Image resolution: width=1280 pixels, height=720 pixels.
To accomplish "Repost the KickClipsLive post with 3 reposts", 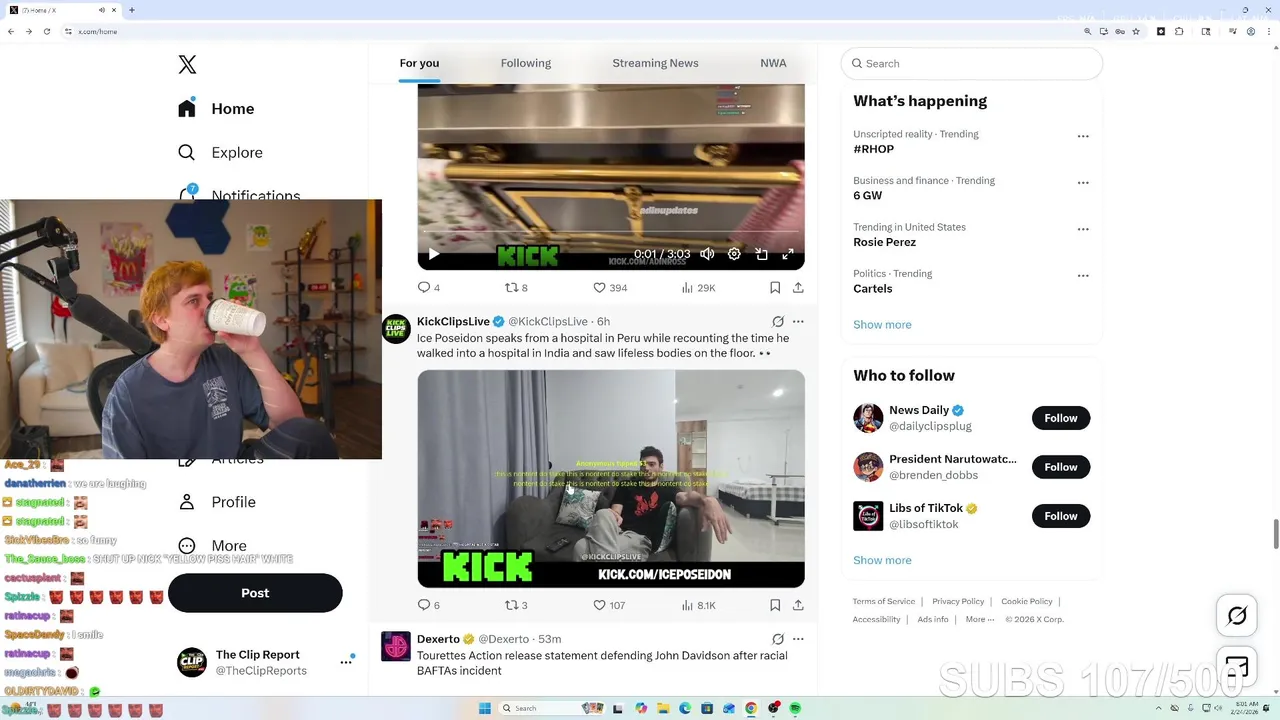I will 516,605.
